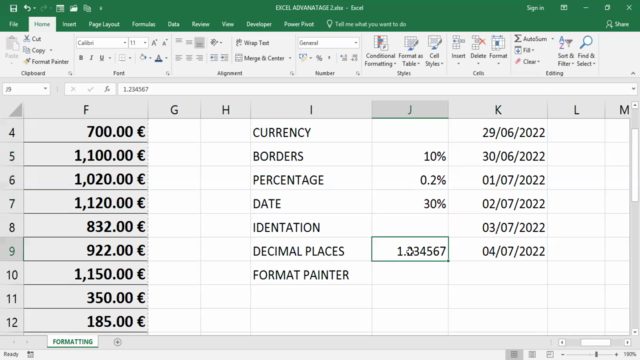Image resolution: width=640 pixels, height=360 pixels.
Task: Click Merge & Center button
Action: 260,58
